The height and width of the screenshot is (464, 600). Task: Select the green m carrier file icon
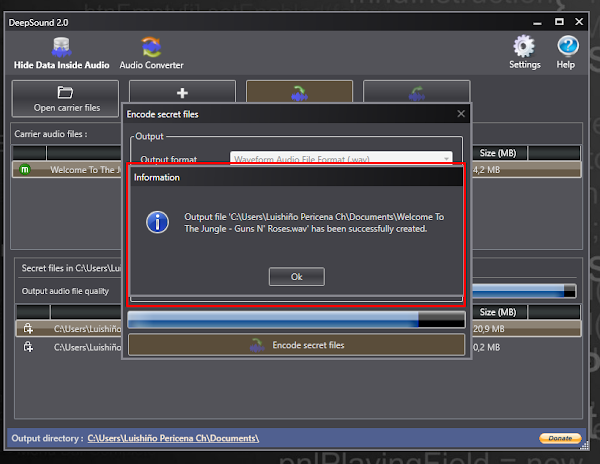pos(25,169)
